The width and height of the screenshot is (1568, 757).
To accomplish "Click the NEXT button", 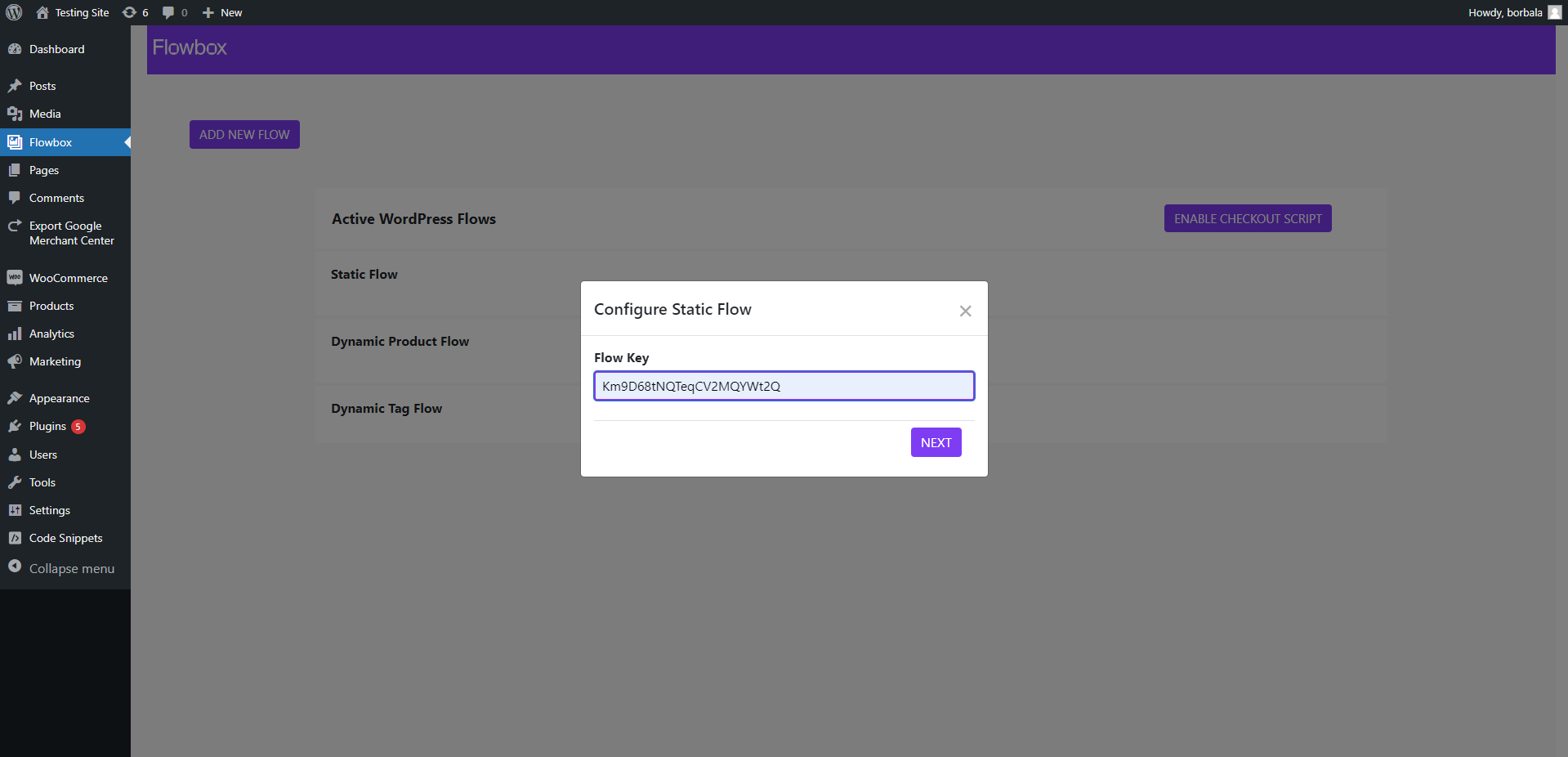I will point(936,442).
